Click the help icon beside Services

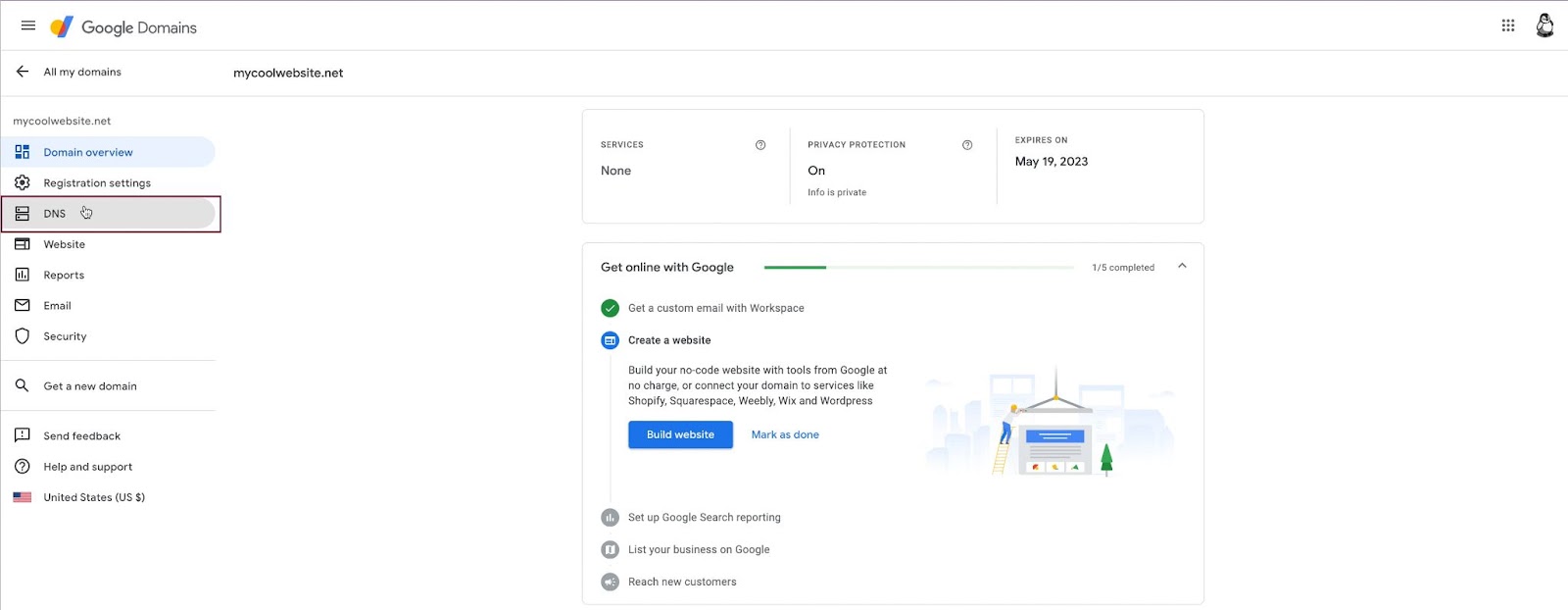pyautogui.click(x=760, y=145)
